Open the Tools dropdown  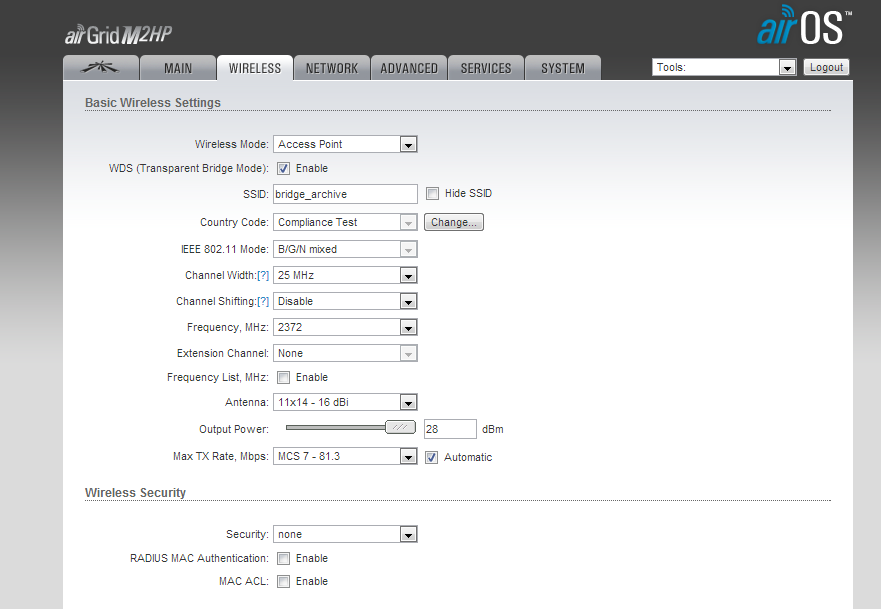pyautogui.click(x=724, y=67)
